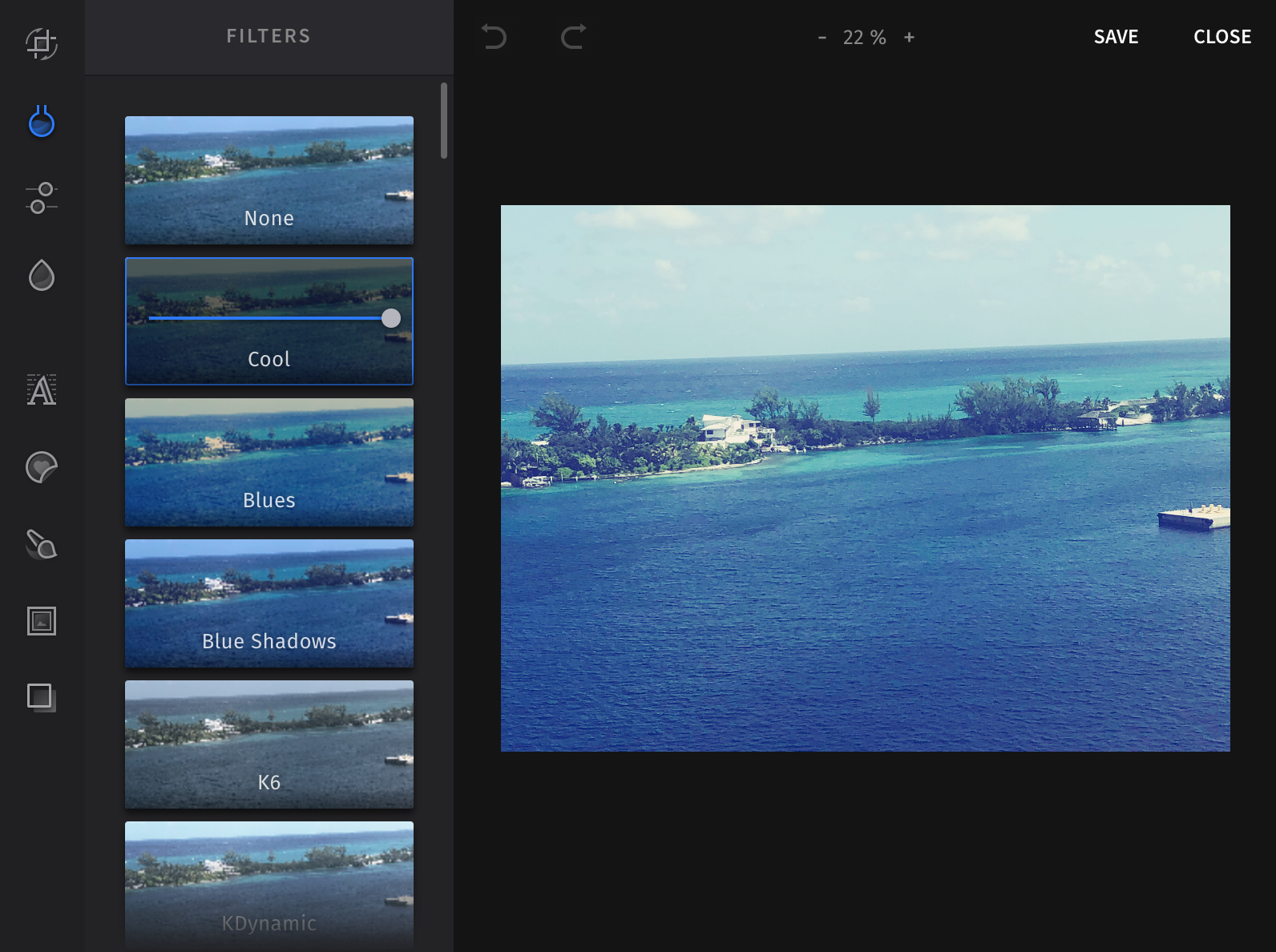Apply the Blues filter
Image resolution: width=1276 pixels, height=952 pixels.
point(269,462)
